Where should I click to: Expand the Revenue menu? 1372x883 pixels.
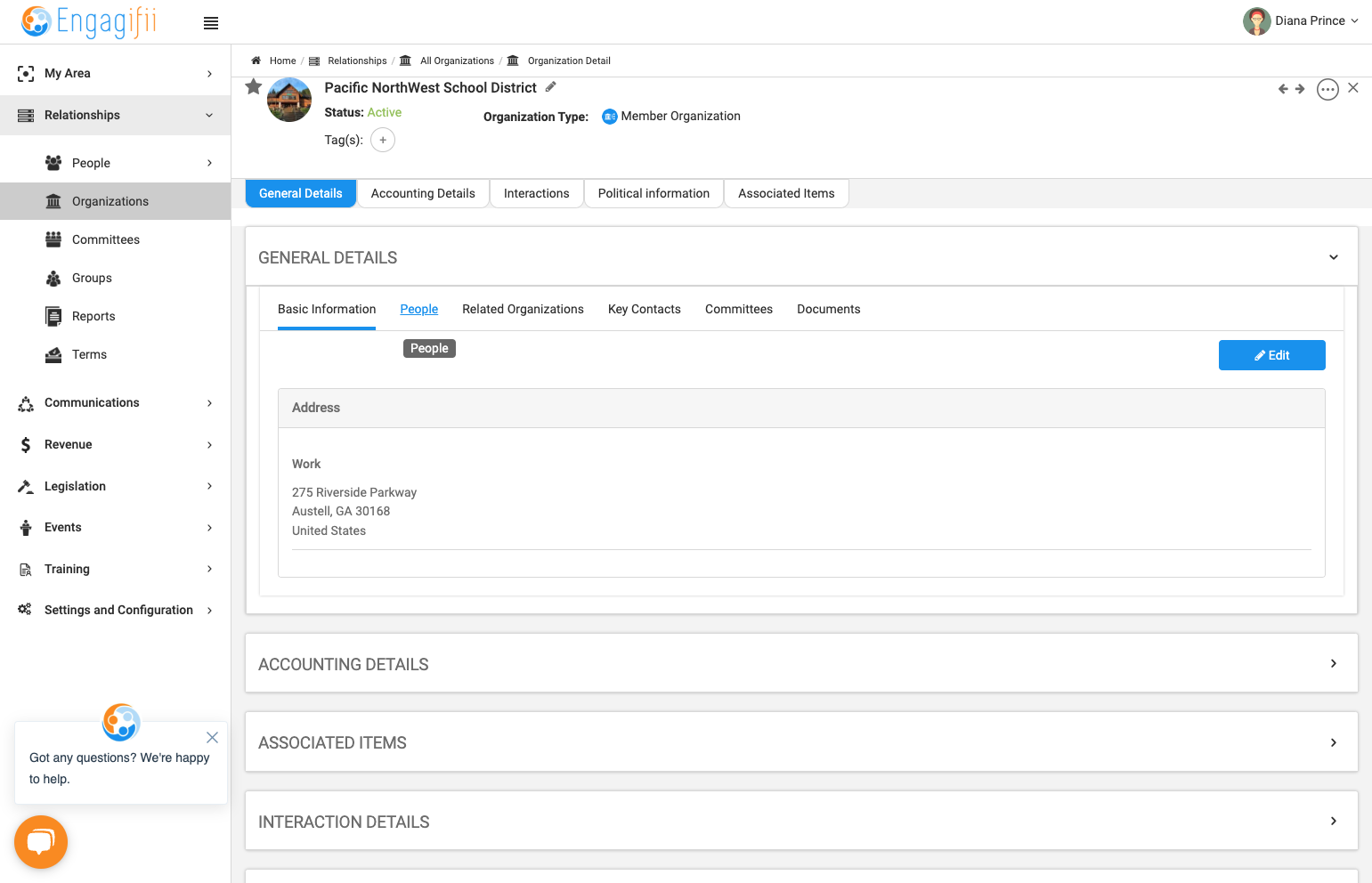coord(116,444)
